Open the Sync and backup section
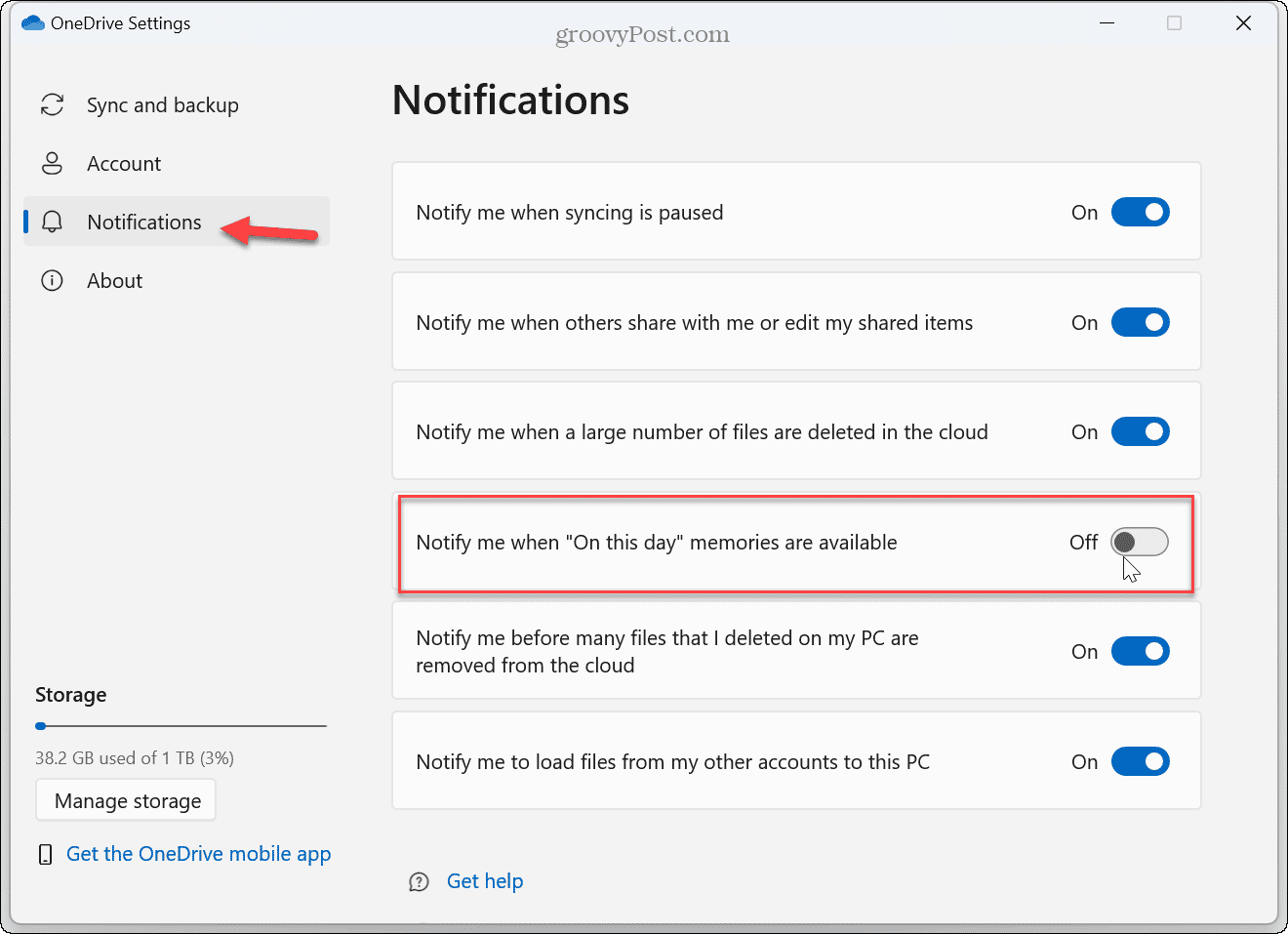The height and width of the screenshot is (934, 1288). coord(162,105)
